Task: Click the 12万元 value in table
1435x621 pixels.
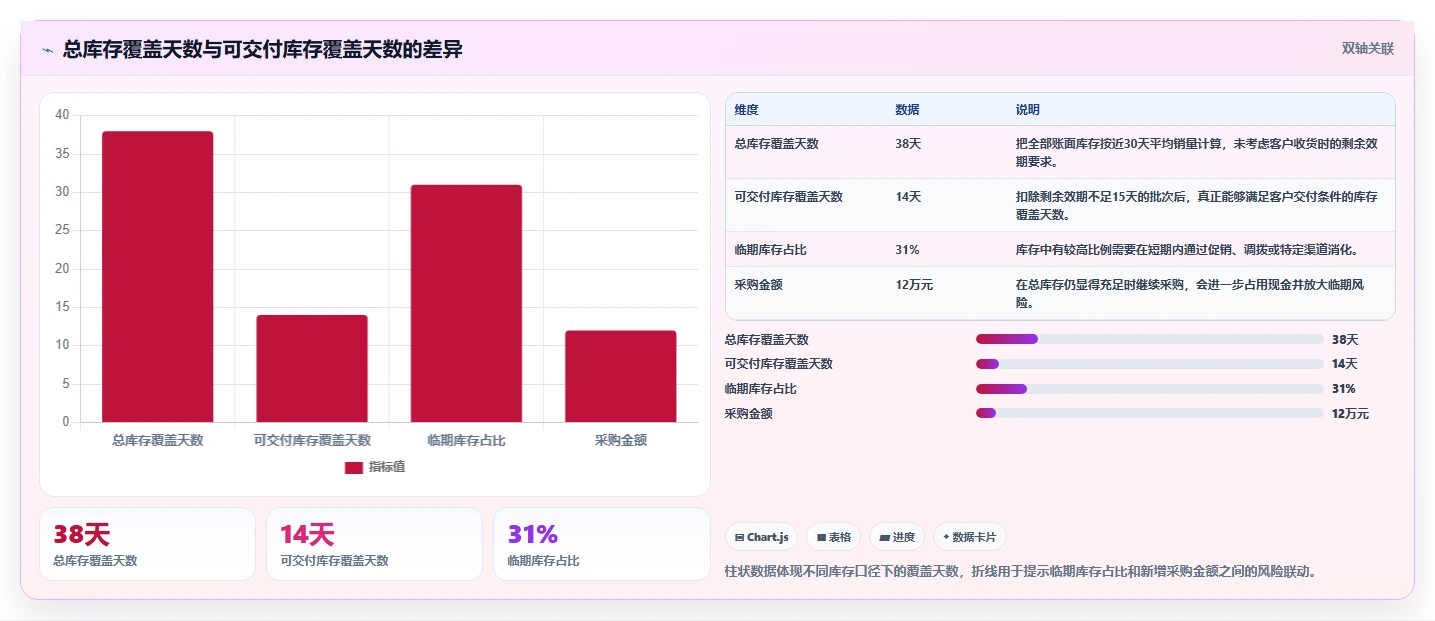Action: [914, 285]
